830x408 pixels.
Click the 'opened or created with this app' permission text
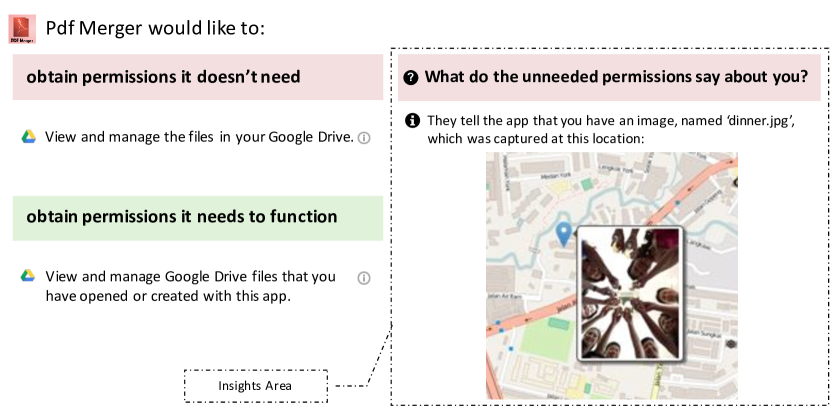[190, 286]
